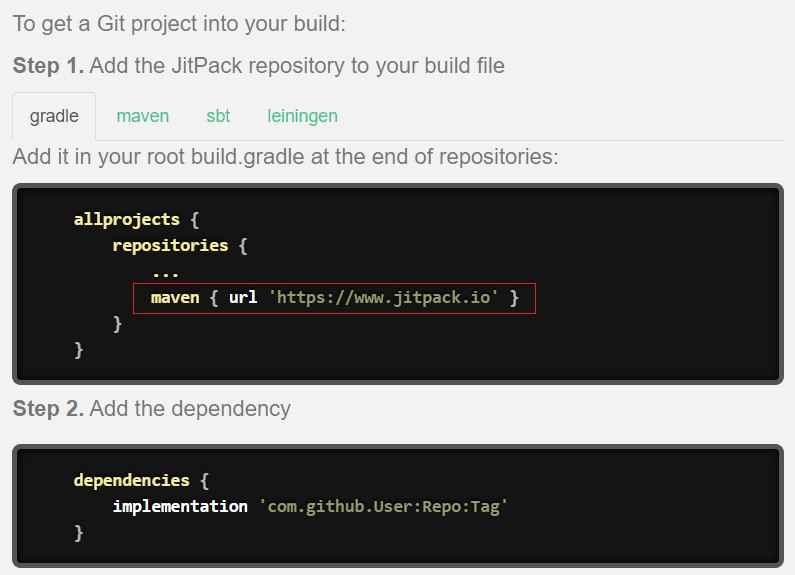The width and height of the screenshot is (795, 575).
Task: Click the 'Step 1.' heading text
Action: 48,65
